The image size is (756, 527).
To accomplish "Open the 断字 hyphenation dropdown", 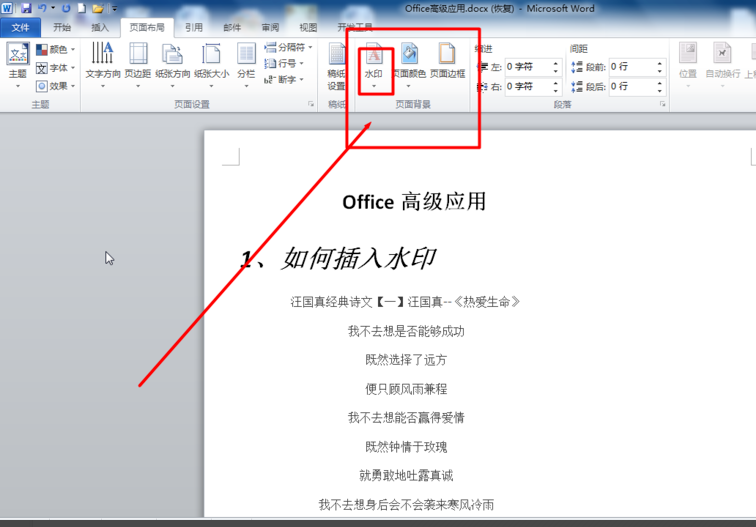I will (284, 80).
